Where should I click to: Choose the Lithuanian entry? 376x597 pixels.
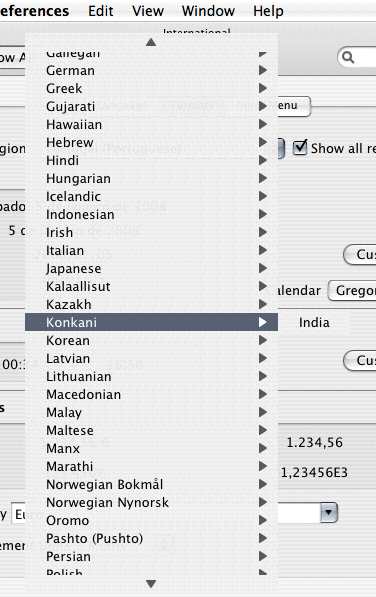(151, 377)
